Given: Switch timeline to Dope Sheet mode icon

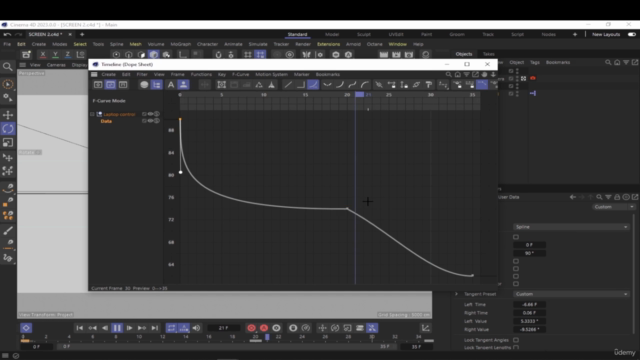Looking at the screenshot, I should [98, 84].
